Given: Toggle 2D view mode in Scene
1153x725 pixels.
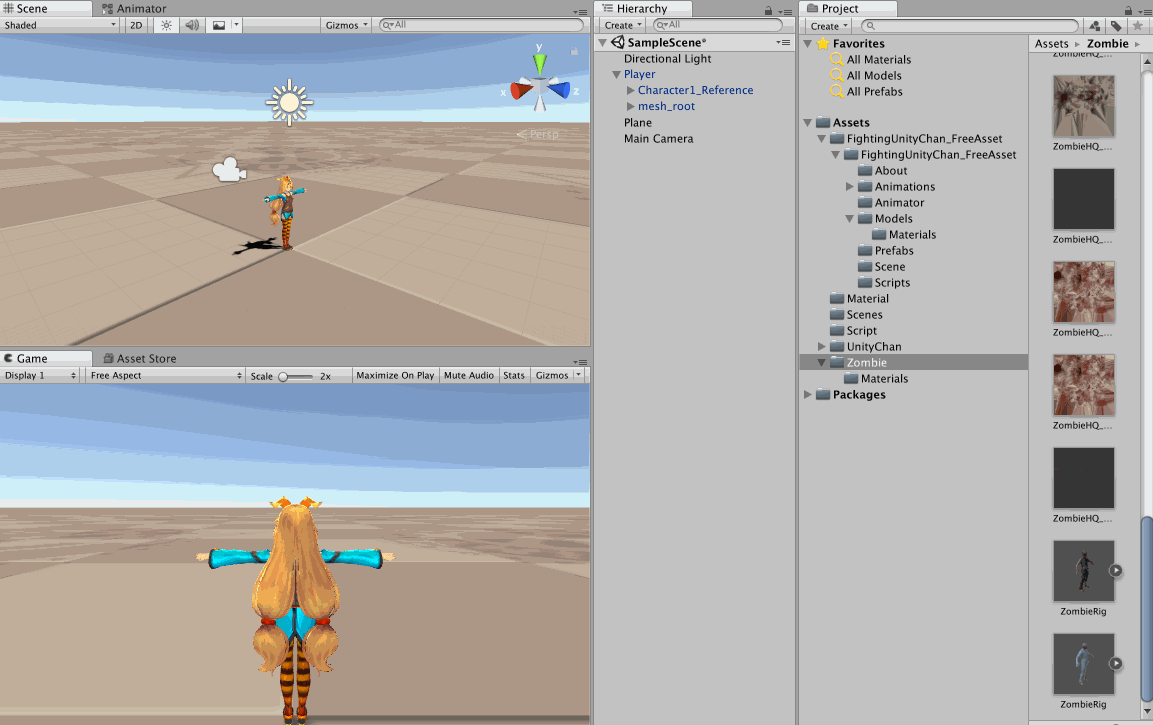Looking at the screenshot, I should pos(136,25).
